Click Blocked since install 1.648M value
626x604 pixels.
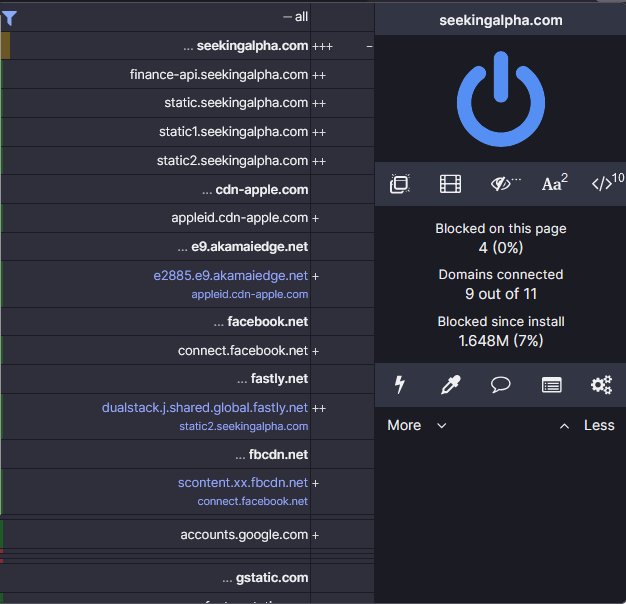501,341
